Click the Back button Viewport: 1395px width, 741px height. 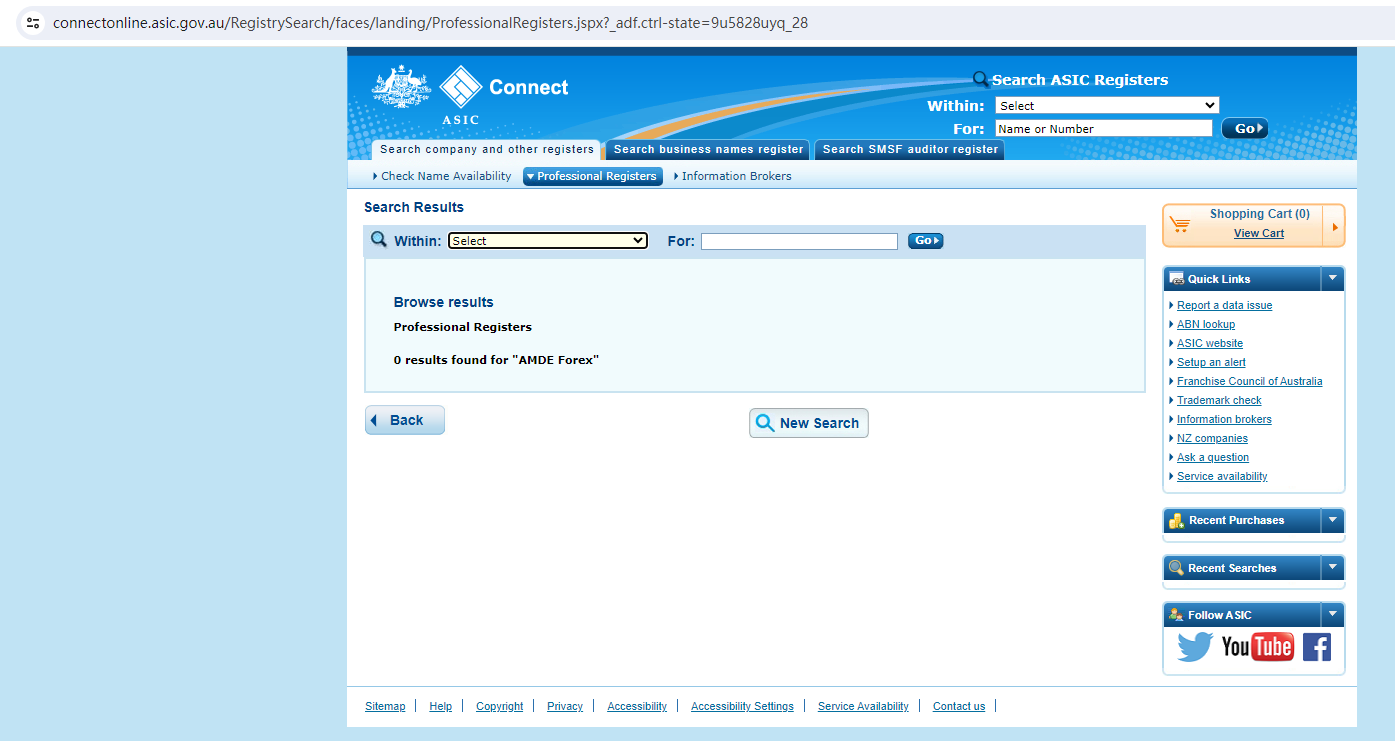tap(405, 420)
